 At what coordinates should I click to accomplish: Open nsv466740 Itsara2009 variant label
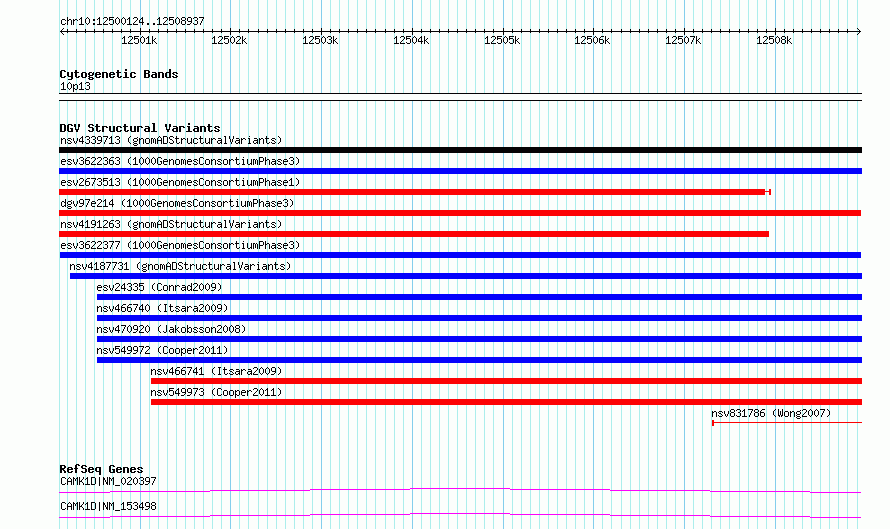pos(162,308)
